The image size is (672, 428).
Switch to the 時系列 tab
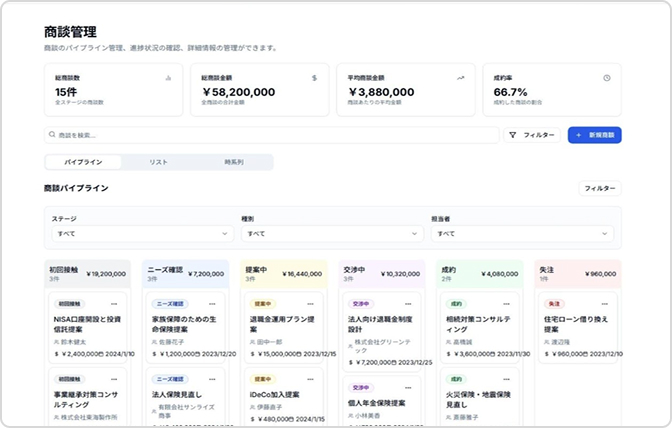tap(234, 162)
